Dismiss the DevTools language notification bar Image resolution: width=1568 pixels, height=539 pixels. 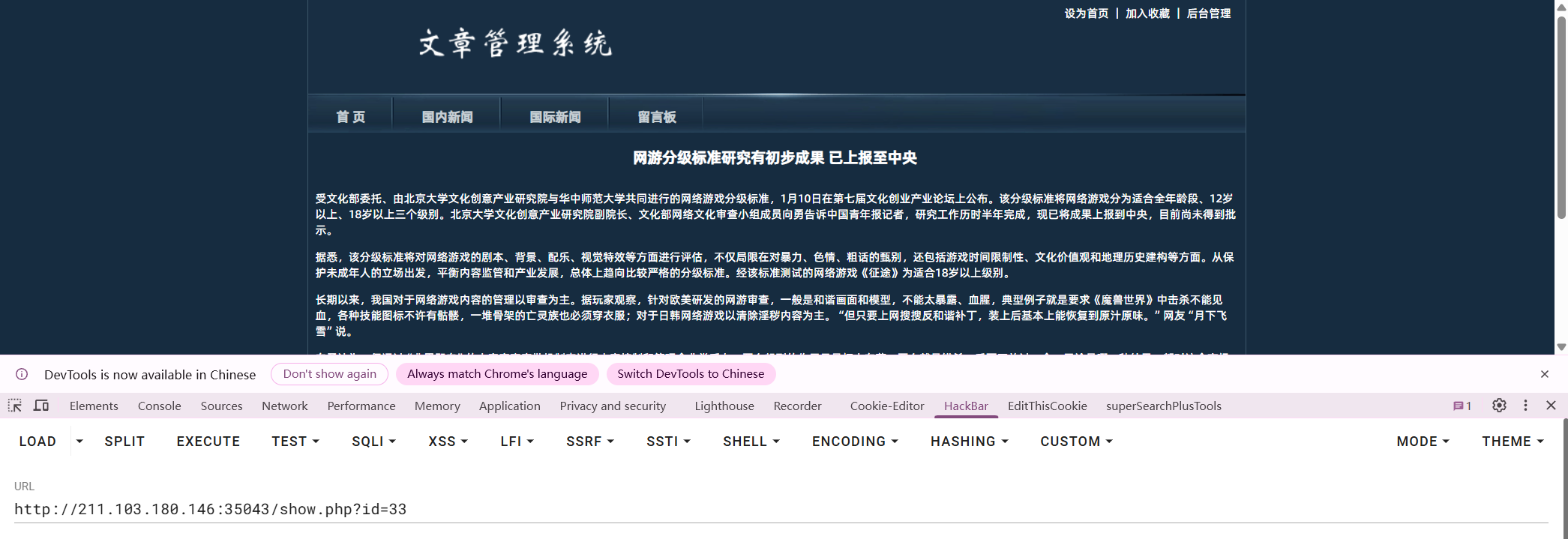(1544, 374)
